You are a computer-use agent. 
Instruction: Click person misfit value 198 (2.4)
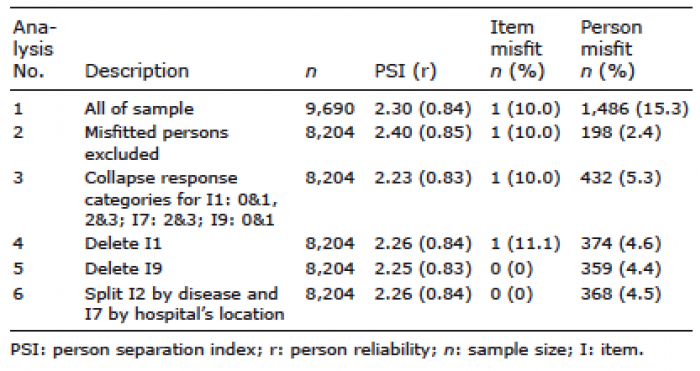point(621,133)
